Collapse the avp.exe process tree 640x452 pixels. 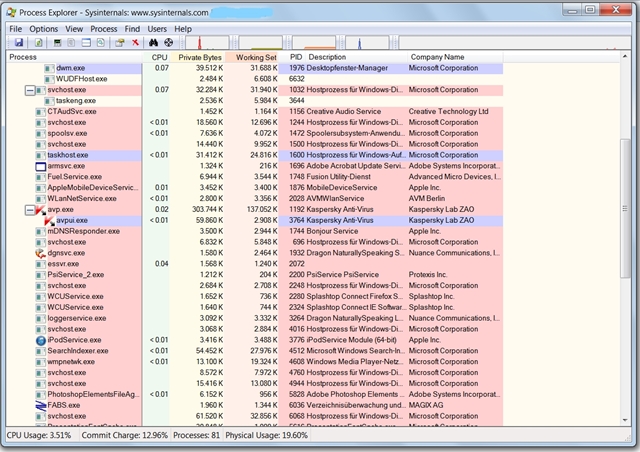pyautogui.click(x=30, y=210)
